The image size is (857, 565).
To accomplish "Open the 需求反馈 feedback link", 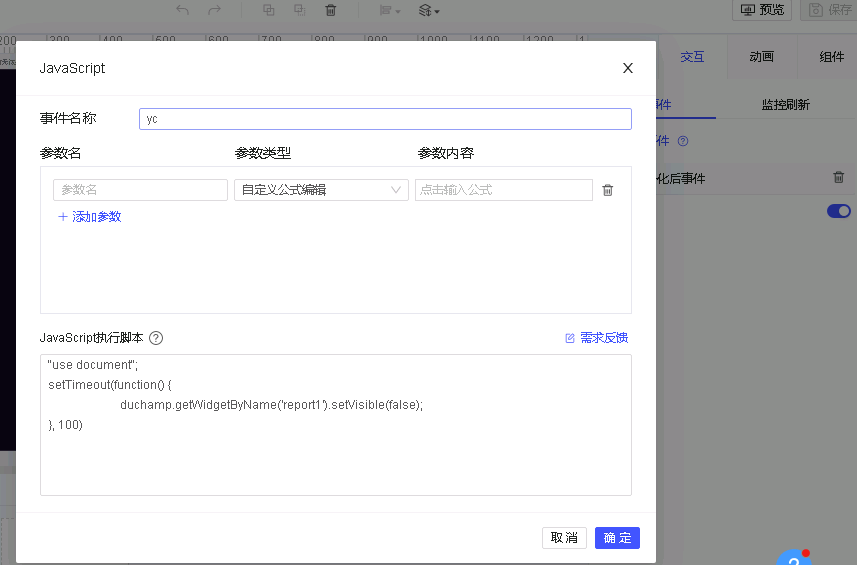I will (x=597, y=338).
